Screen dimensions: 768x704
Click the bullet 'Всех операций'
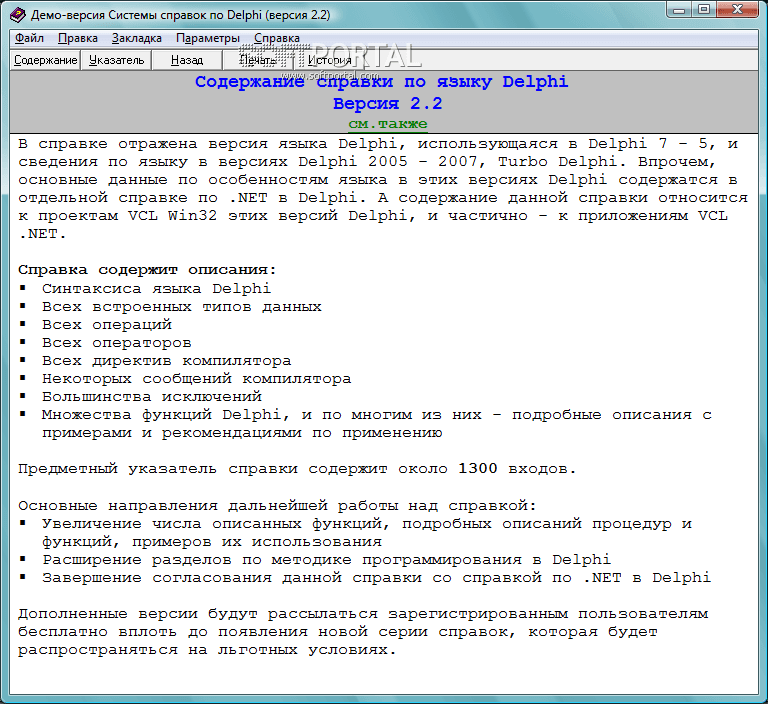click(x=107, y=325)
